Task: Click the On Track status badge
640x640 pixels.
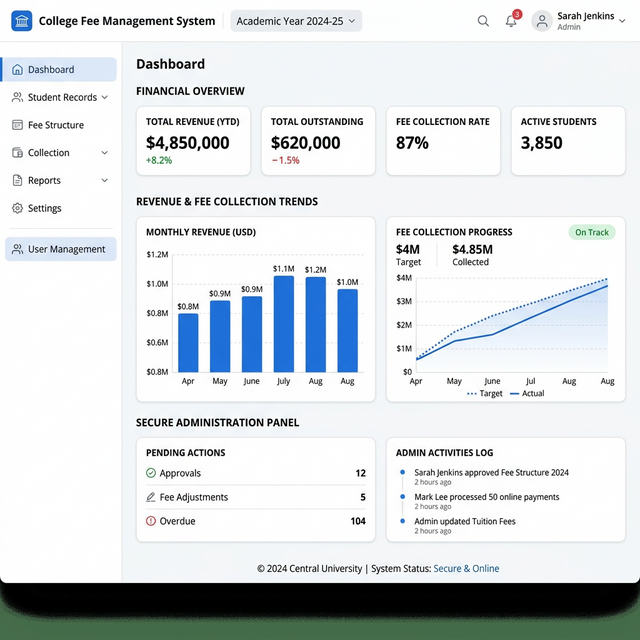Action: 591,232
